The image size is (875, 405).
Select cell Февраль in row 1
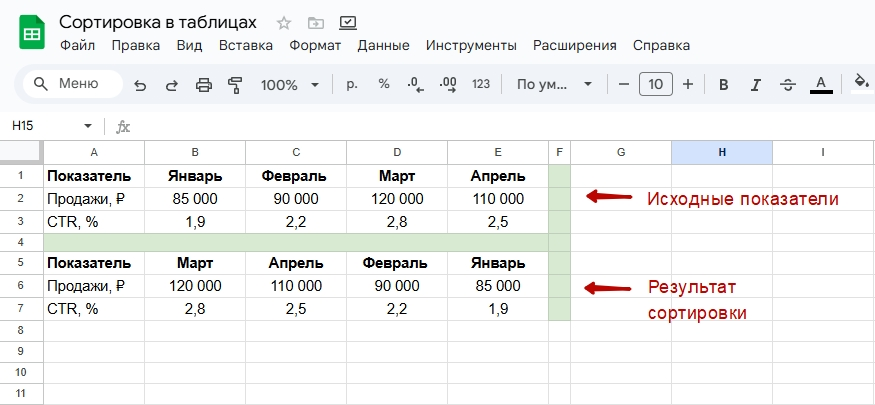coord(296,176)
